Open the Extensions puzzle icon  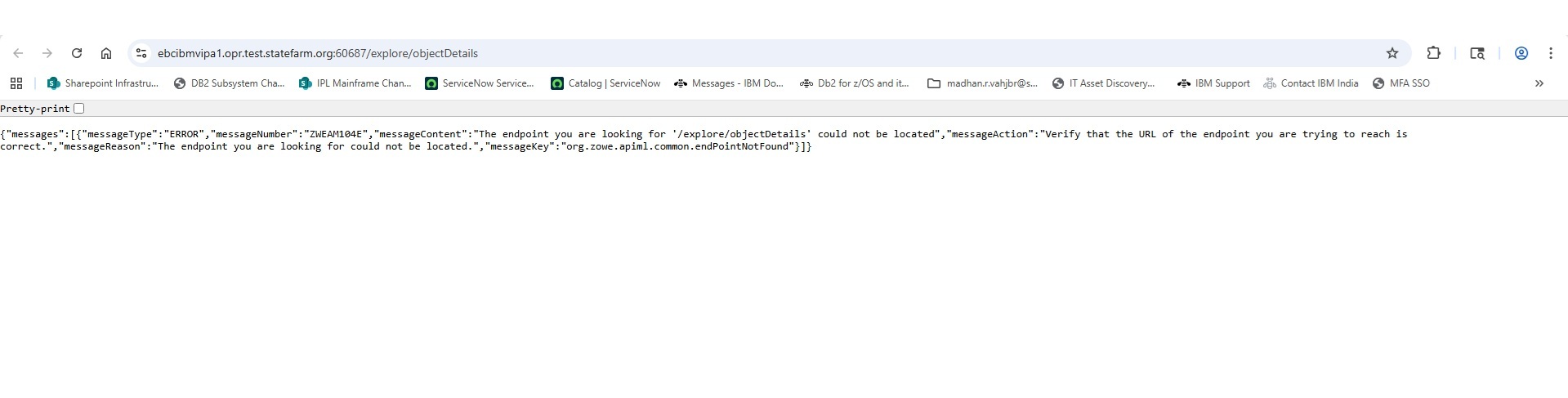click(x=1433, y=53)
